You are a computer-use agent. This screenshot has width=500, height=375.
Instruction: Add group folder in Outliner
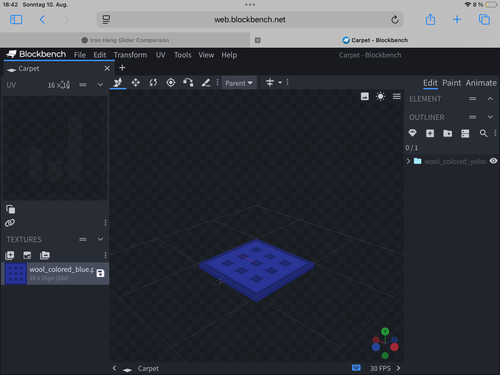tap(448, 133)
